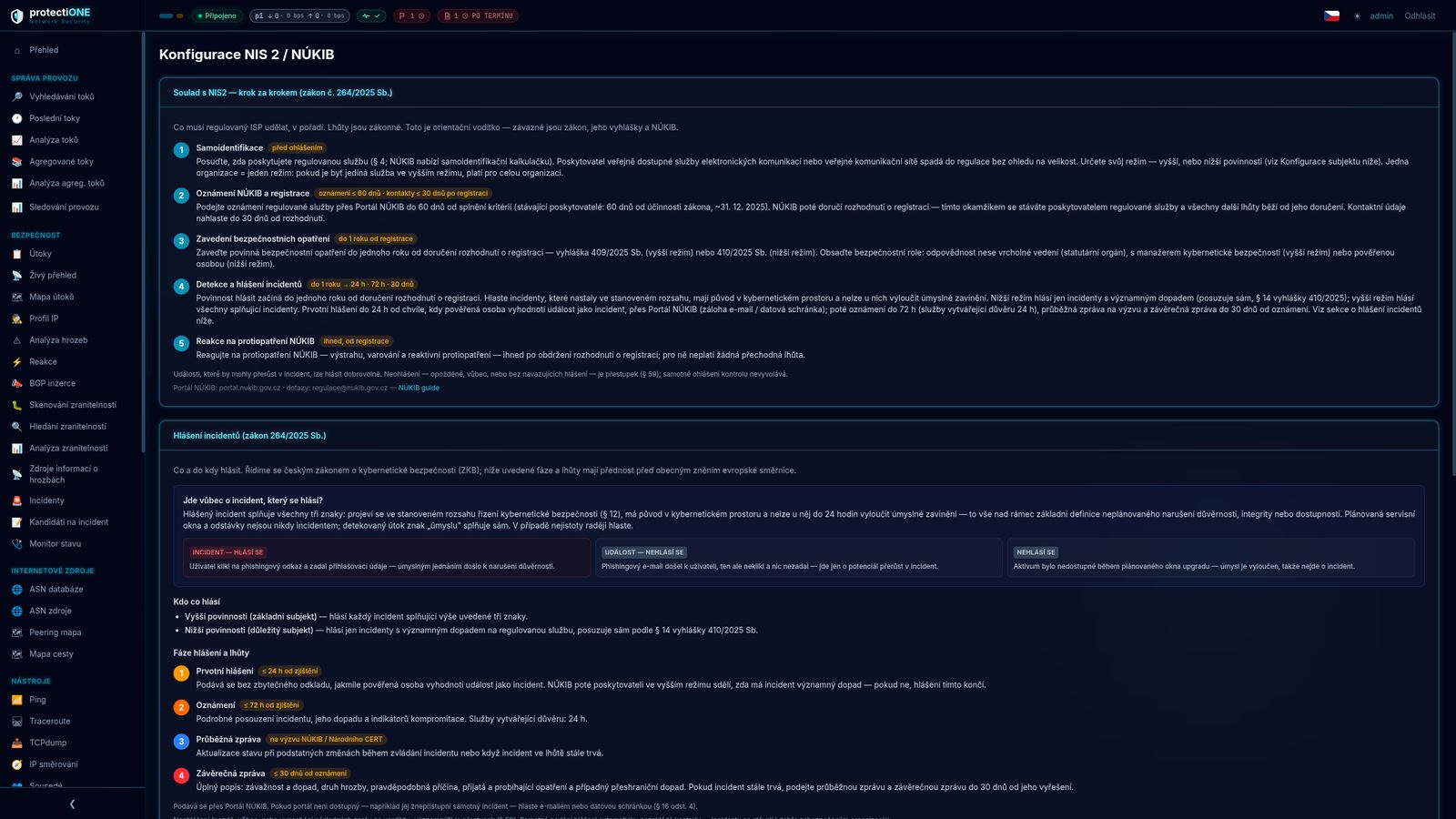Open BGP inzerce via megaphone icon

coord(16,384)
